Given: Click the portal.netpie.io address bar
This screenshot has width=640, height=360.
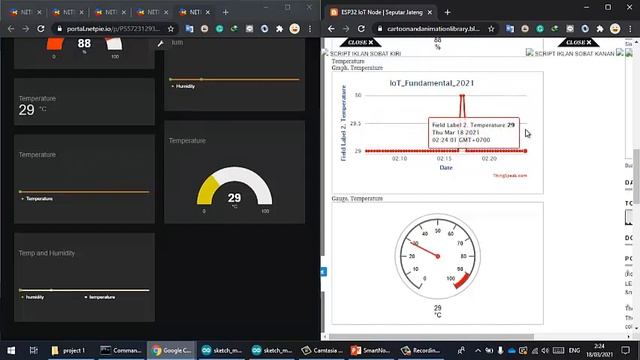Looking at the screenshot, I should pyautogui.click(x=113, y=29).
